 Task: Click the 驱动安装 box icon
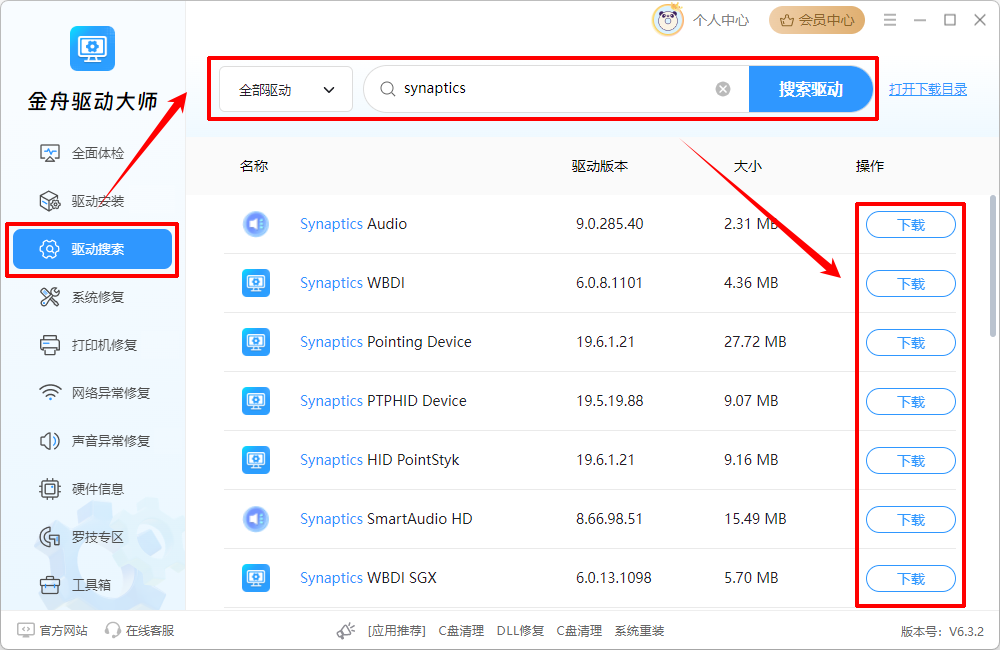(50, 201)
